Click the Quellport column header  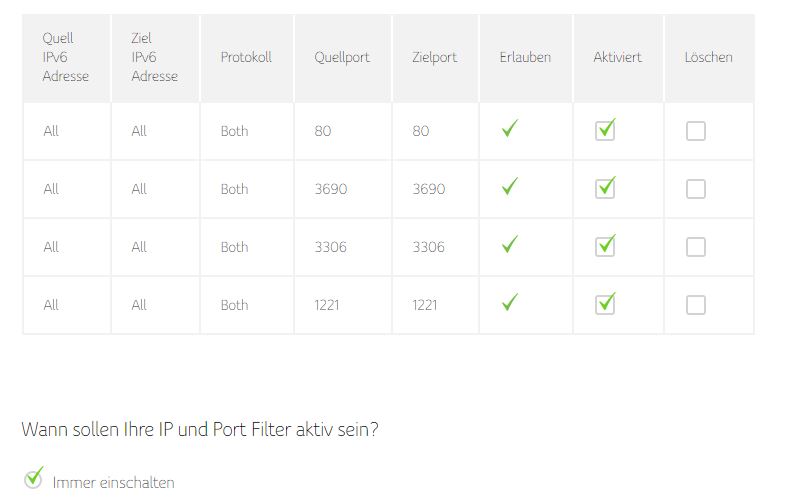coord(342,57)
